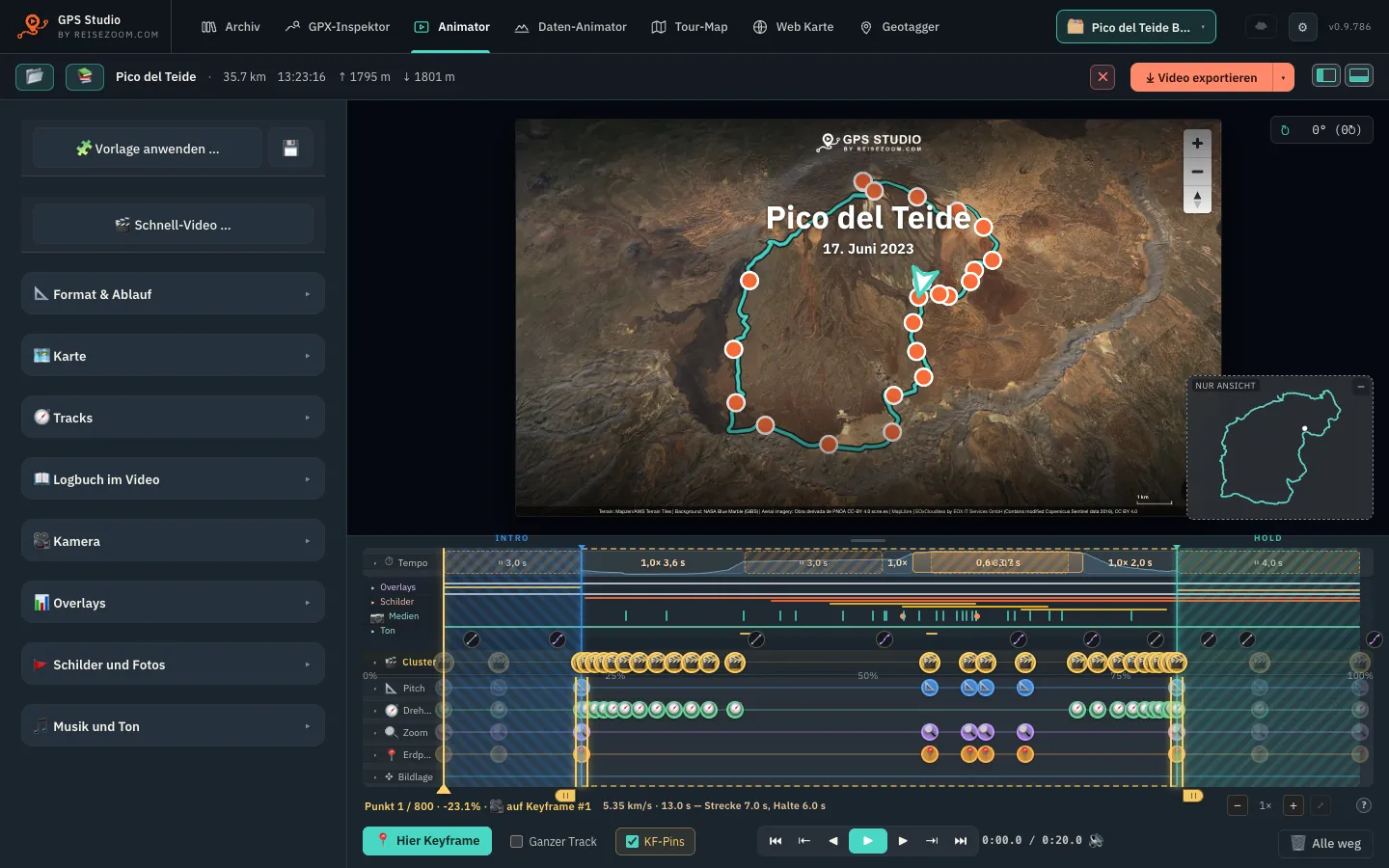Switch to the Archiv tab
The width and height of the screenshot is (1389, 868).
[231, 27]
